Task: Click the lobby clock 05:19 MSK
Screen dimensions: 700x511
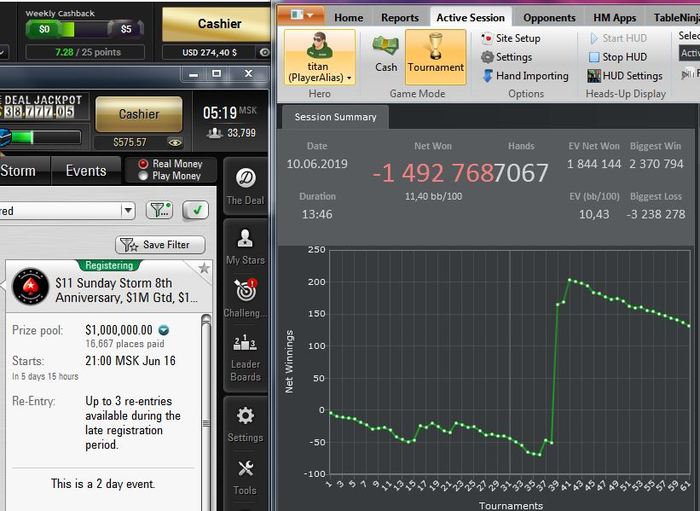Action: click(x=229, y=112)
